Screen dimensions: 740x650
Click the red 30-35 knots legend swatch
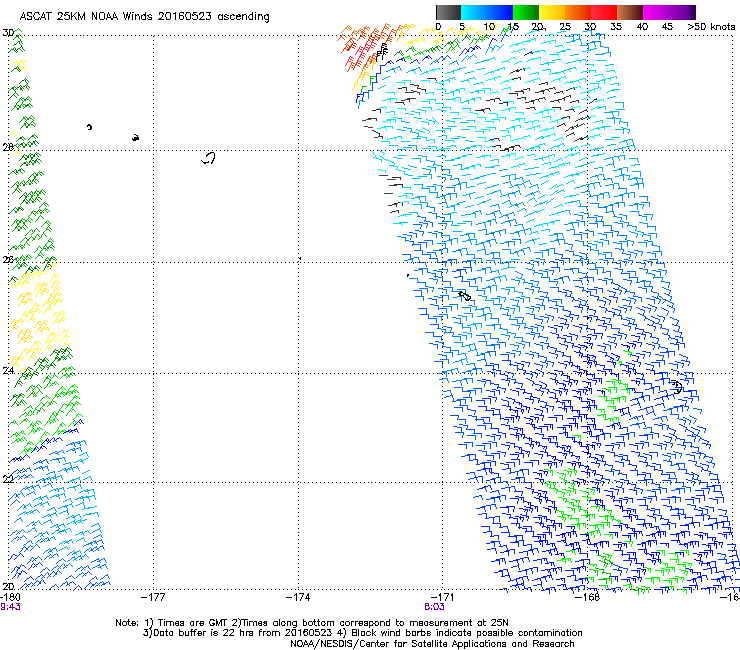tap(604, 12)
